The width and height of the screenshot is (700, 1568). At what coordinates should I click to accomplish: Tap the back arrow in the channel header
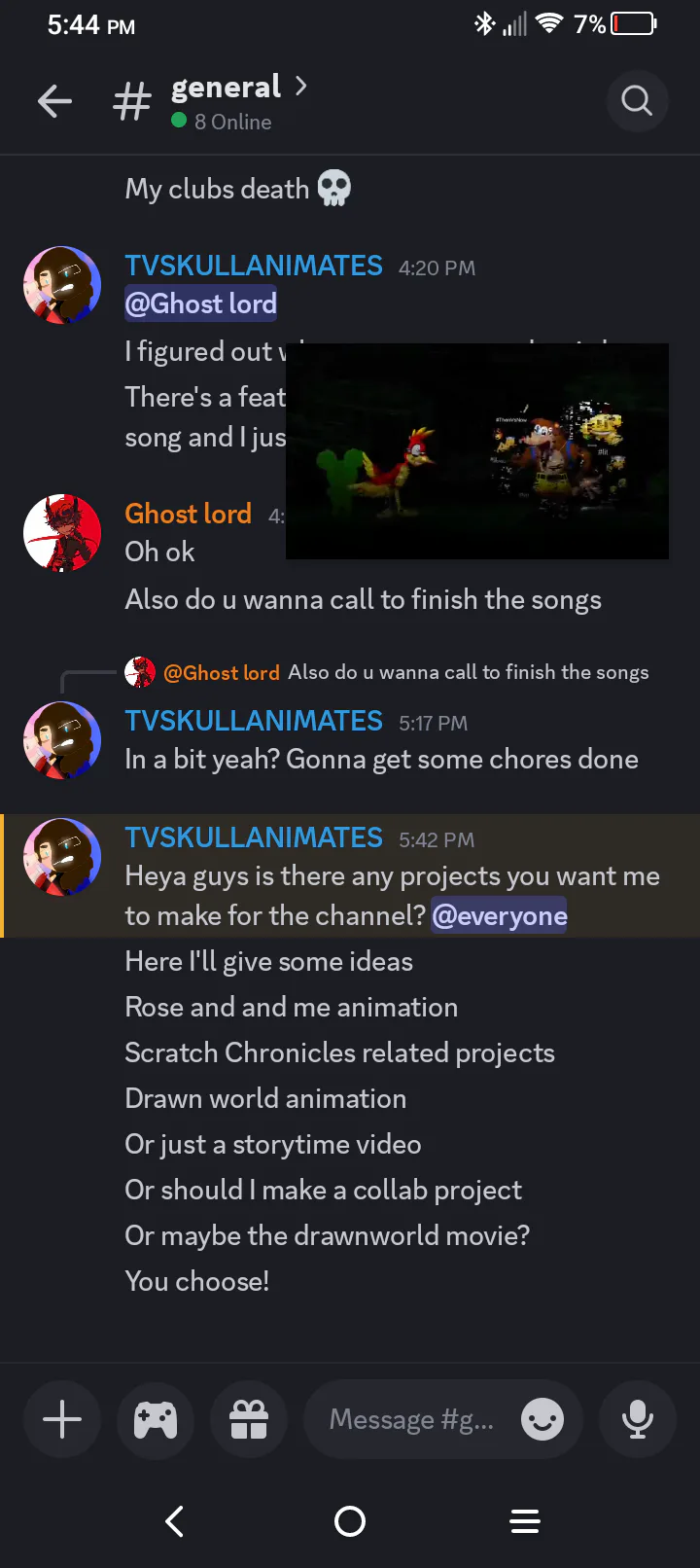tap(55, 101)
